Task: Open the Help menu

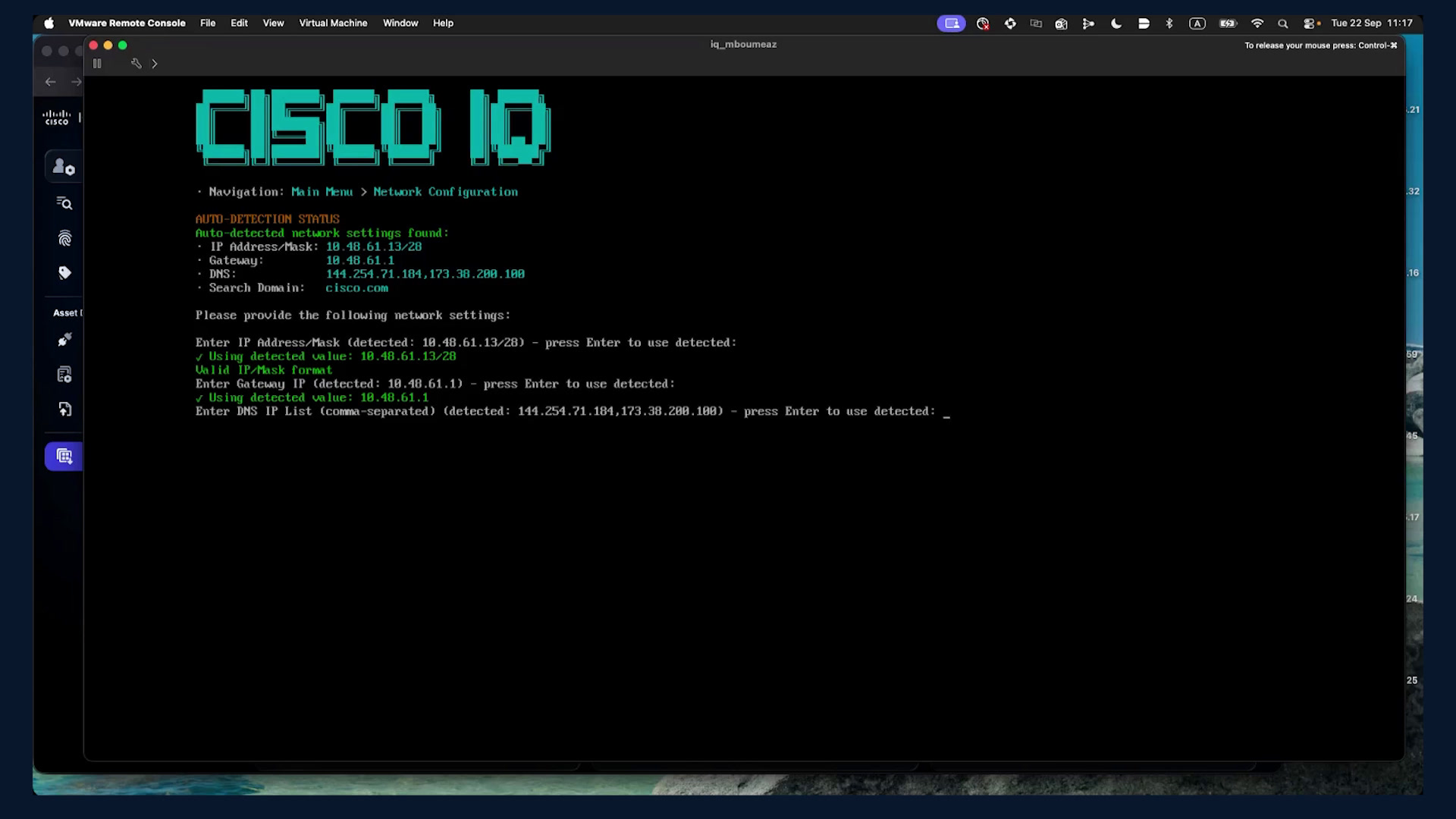Action: coord(443,23)
